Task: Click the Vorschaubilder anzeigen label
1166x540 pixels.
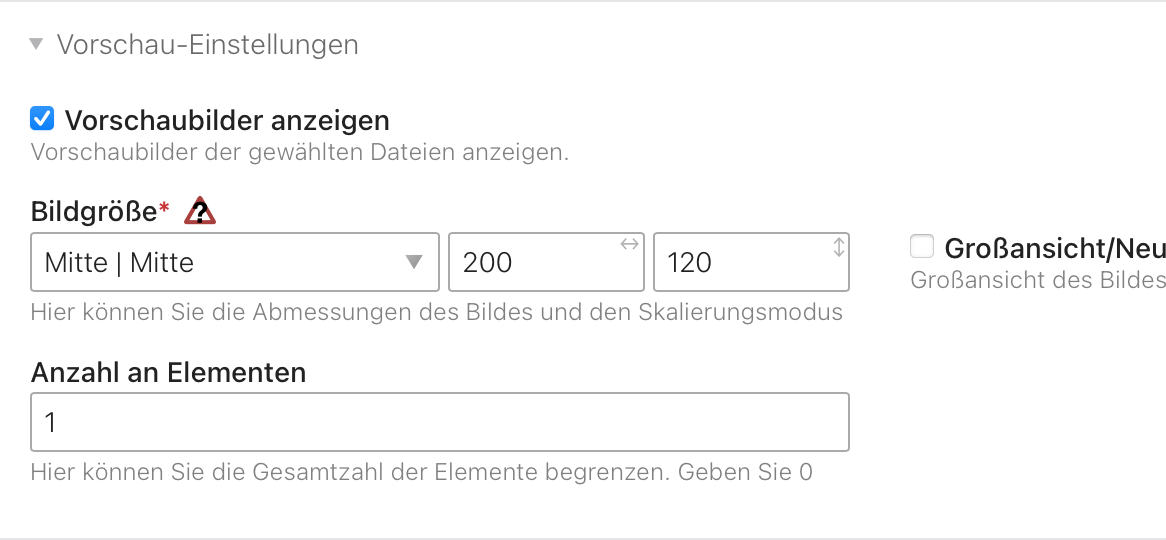Action: [227, 120]
